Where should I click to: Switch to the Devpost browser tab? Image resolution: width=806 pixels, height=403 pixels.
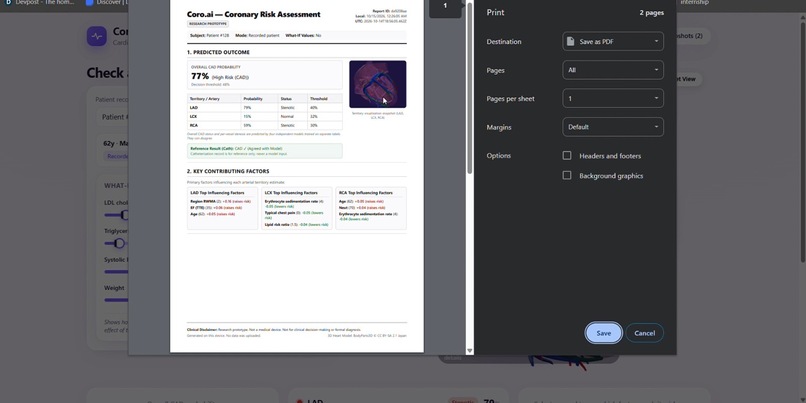[x=40, y=3]
